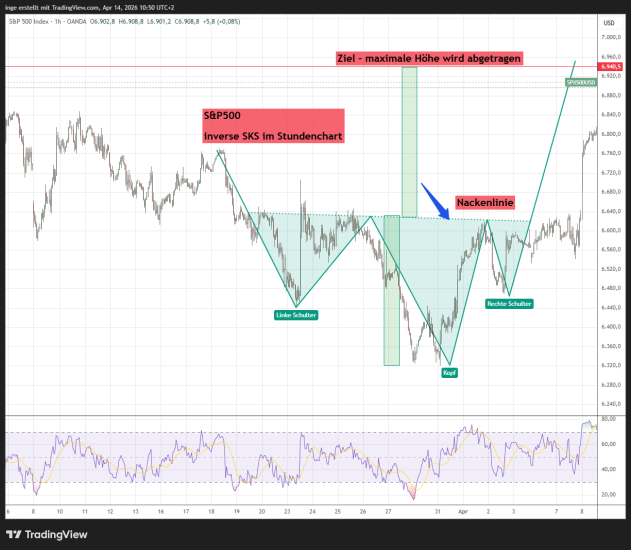This screenshot has width=631, height=550.
Task: Select the Linke Schulter label
Action: click(x=296, y=315)
